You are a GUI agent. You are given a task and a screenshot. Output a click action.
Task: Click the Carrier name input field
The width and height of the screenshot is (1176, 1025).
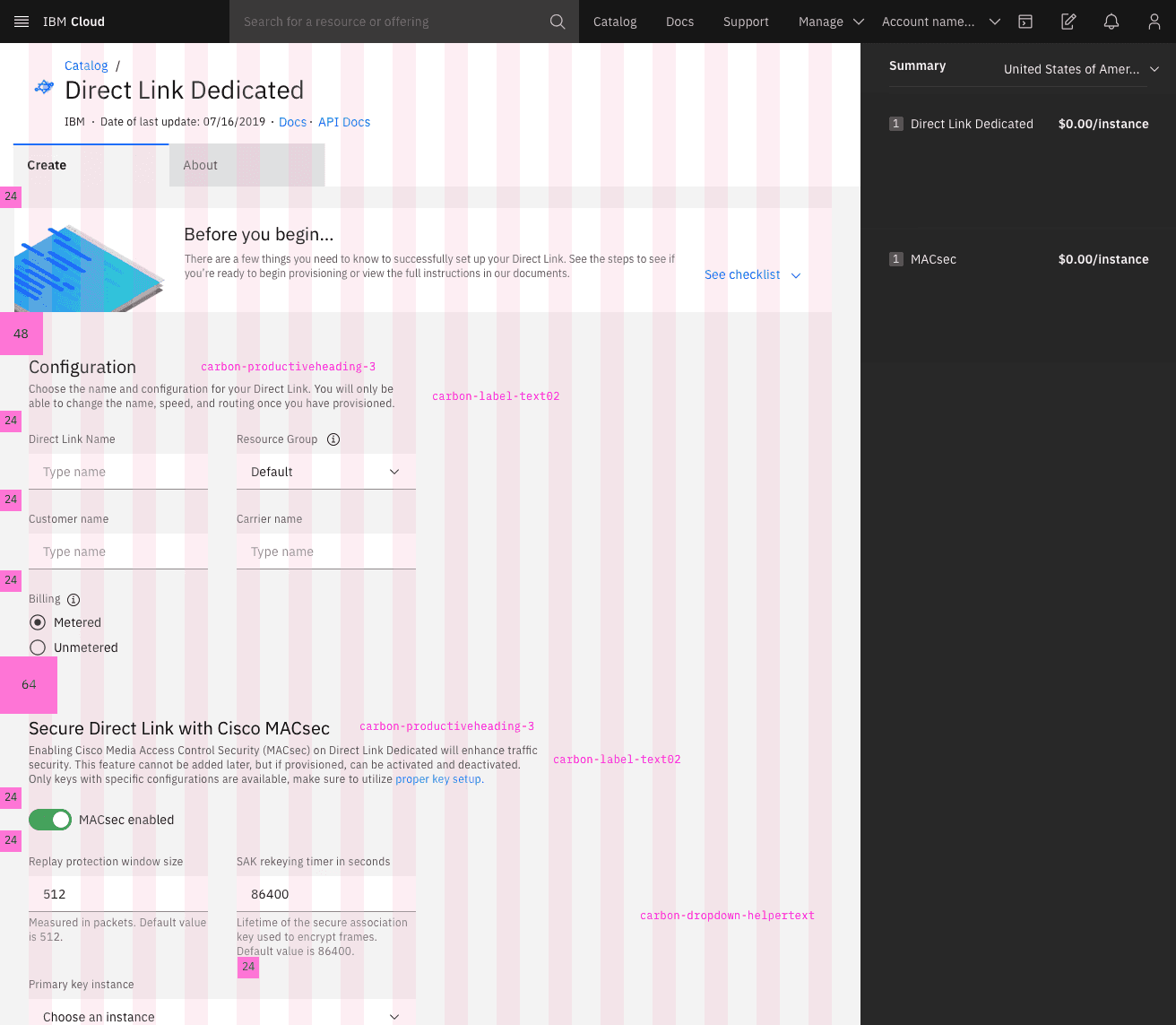coord(326,552)
